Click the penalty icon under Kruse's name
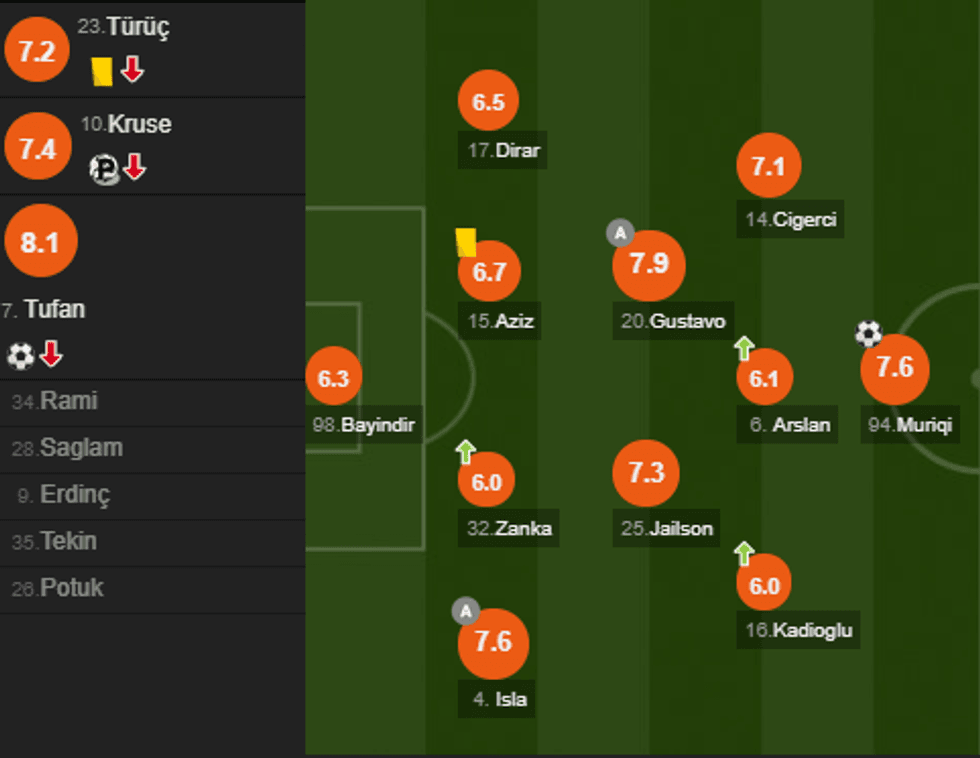Image resolution: width=980 pixels, height=758 pixels. click(104, 170)
